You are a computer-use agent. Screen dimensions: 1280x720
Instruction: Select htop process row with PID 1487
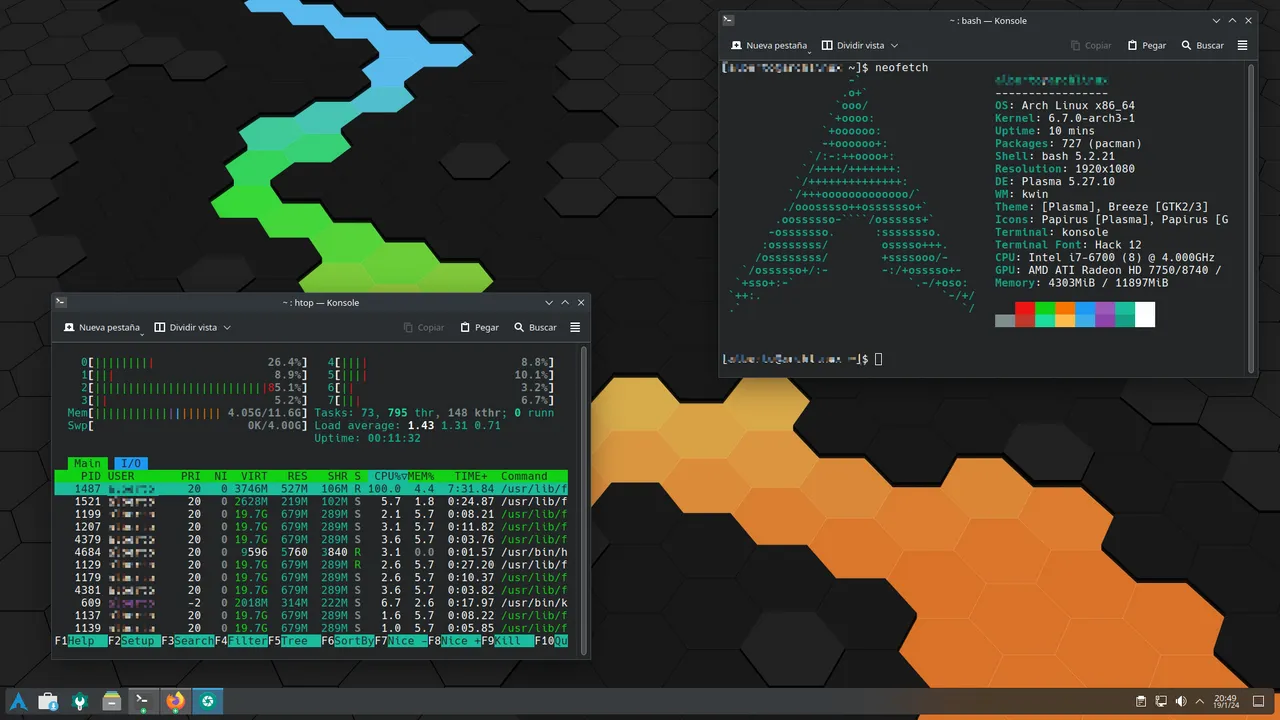coord(311,489)
